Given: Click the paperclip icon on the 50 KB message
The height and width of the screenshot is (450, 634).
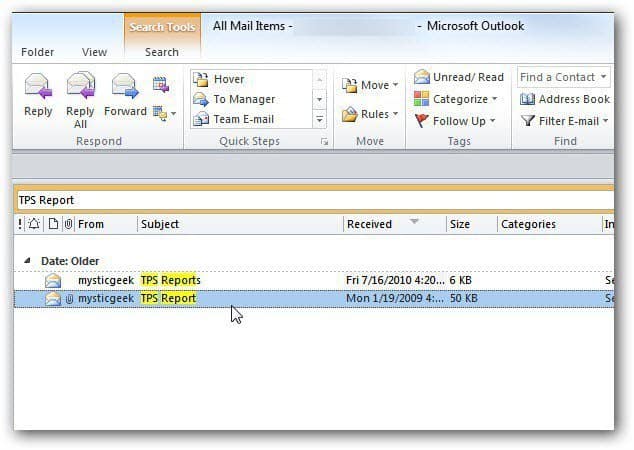Looking at the screenshot, I should [70, 299].
